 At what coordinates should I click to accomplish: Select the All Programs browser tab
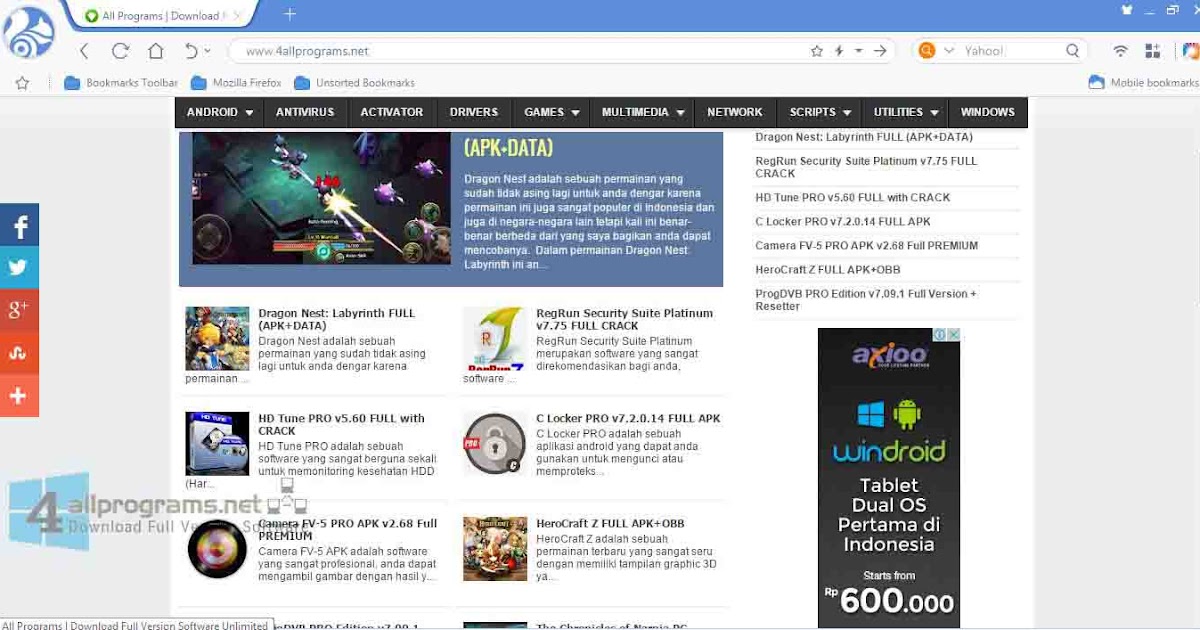(160, 15)
